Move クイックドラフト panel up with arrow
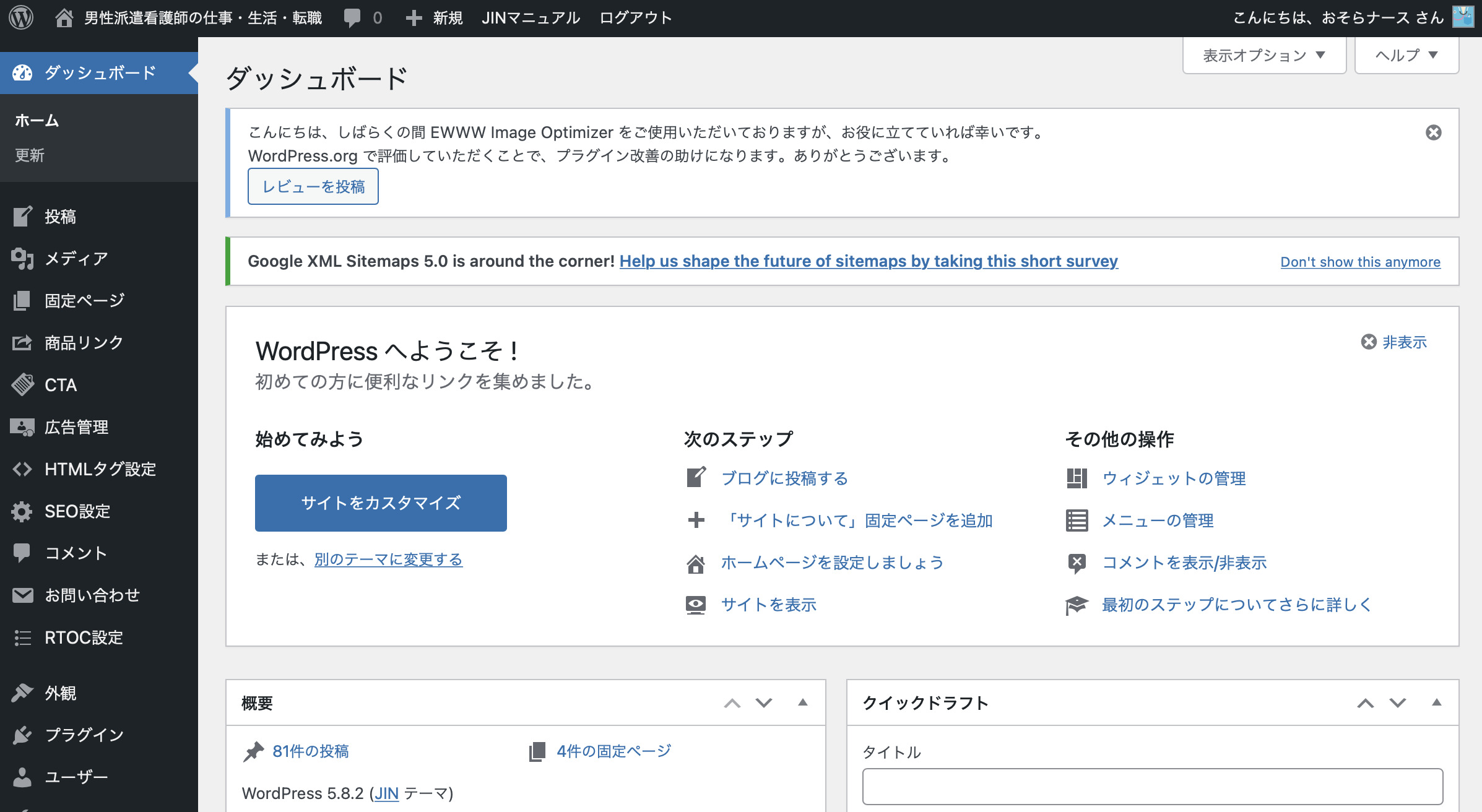The width and height of the screenshot is (1482, 812). [1366, 703]
